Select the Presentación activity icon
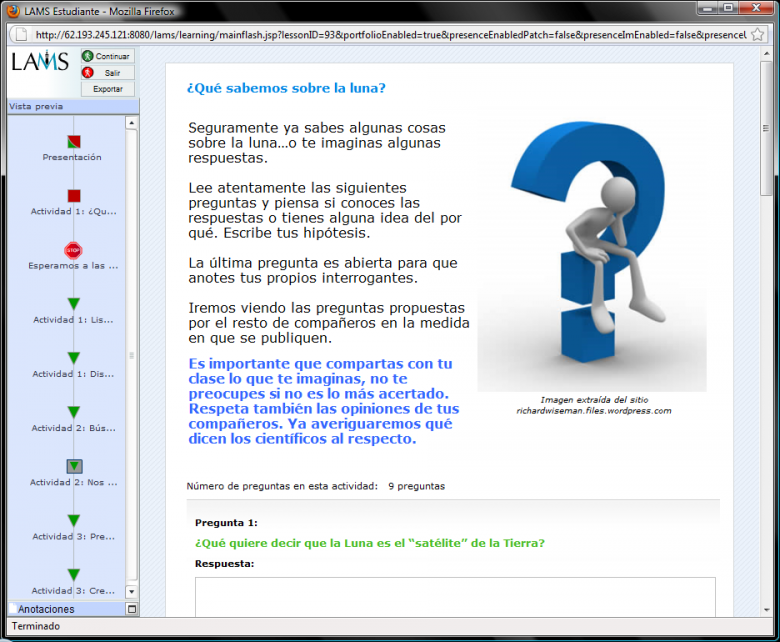This screenshot has height=642, width=780. [x=74, y=142]
